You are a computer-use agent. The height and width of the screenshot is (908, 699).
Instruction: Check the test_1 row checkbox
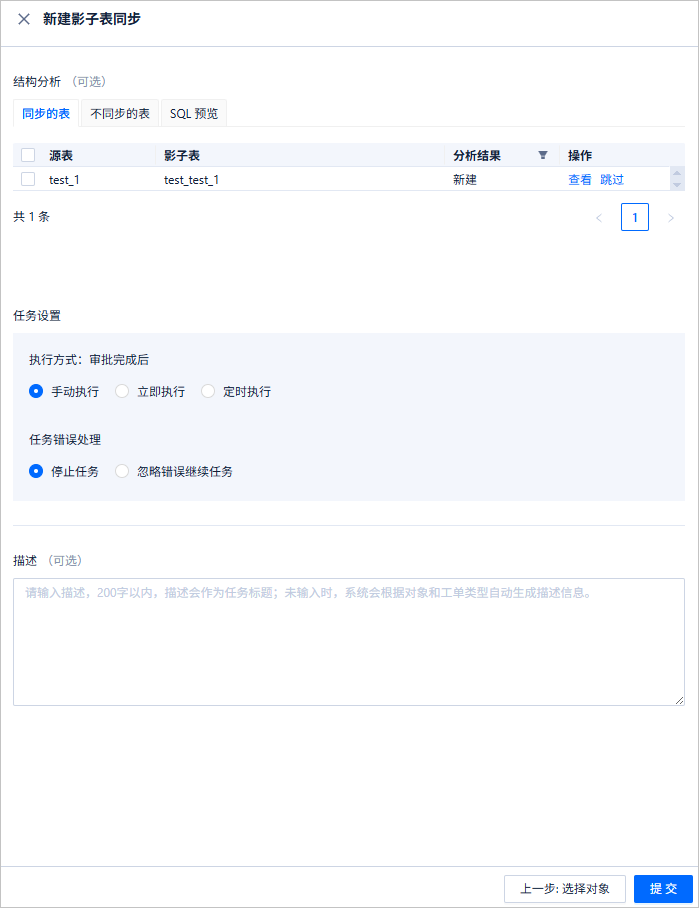pyautogui.click(x=28, y=179)
